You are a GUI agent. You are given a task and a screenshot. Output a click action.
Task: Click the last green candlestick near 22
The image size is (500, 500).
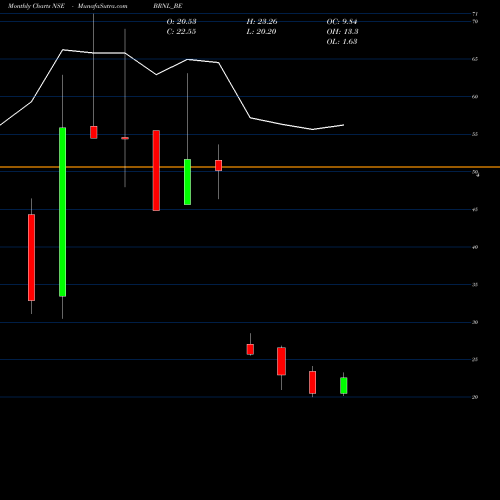click(344, 386)
